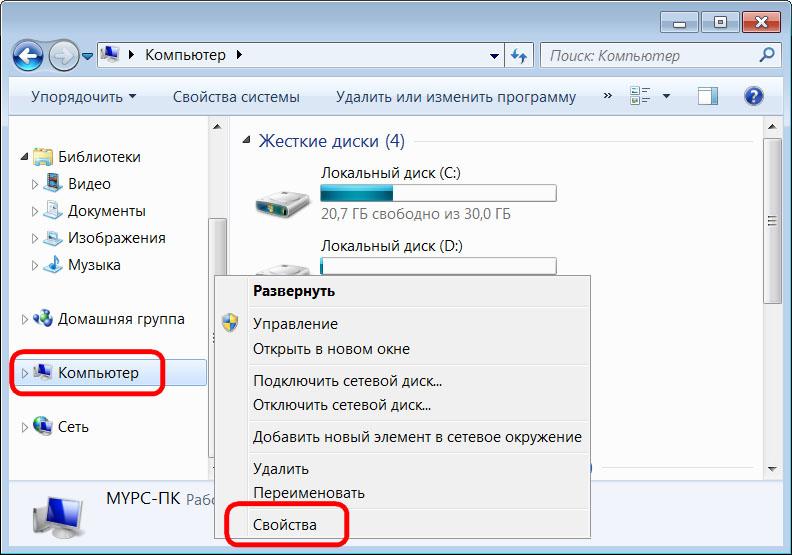Refresh the current folder view

pyautogui.click(x=519, y=56)
